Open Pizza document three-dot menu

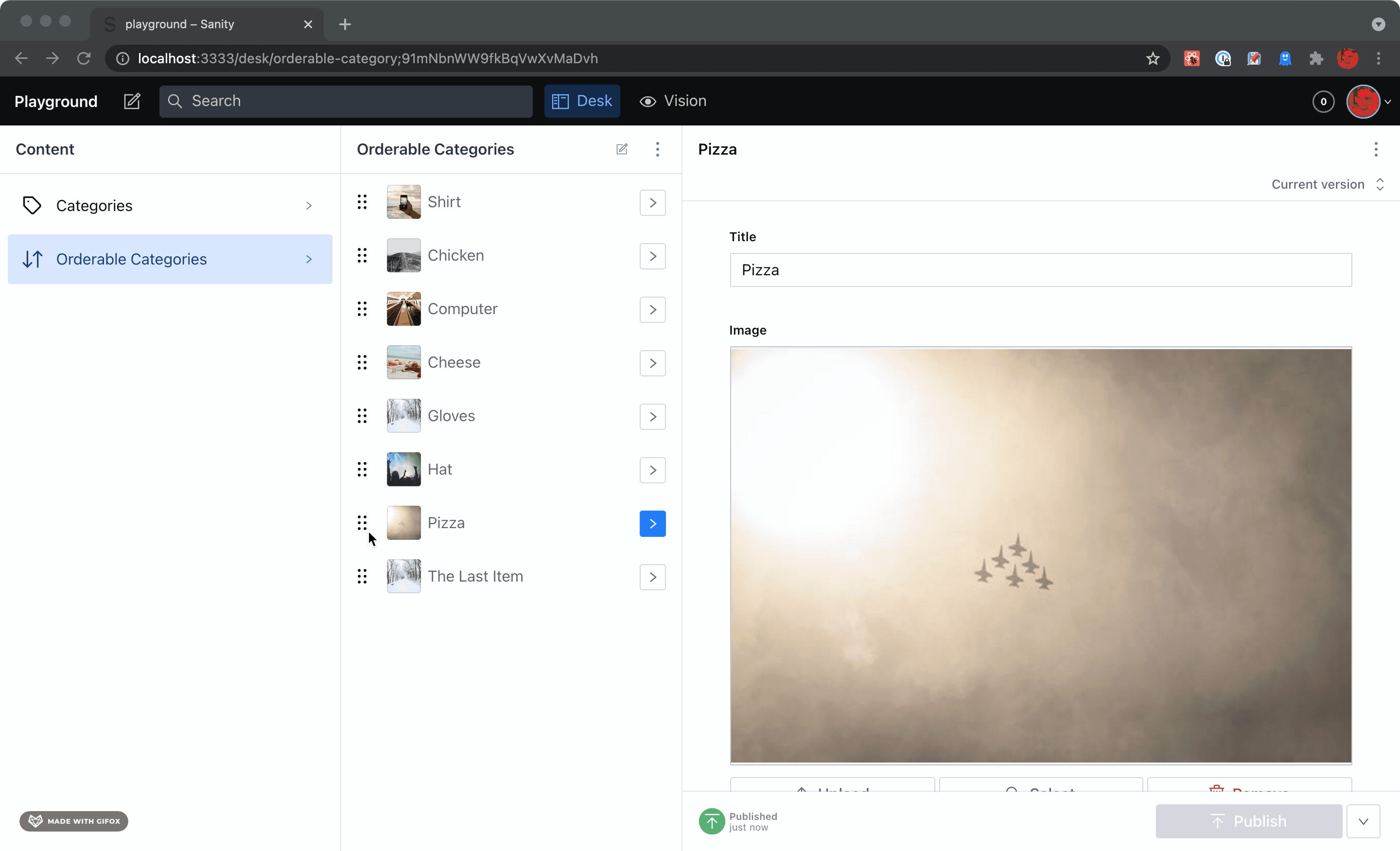(1376, 149)
